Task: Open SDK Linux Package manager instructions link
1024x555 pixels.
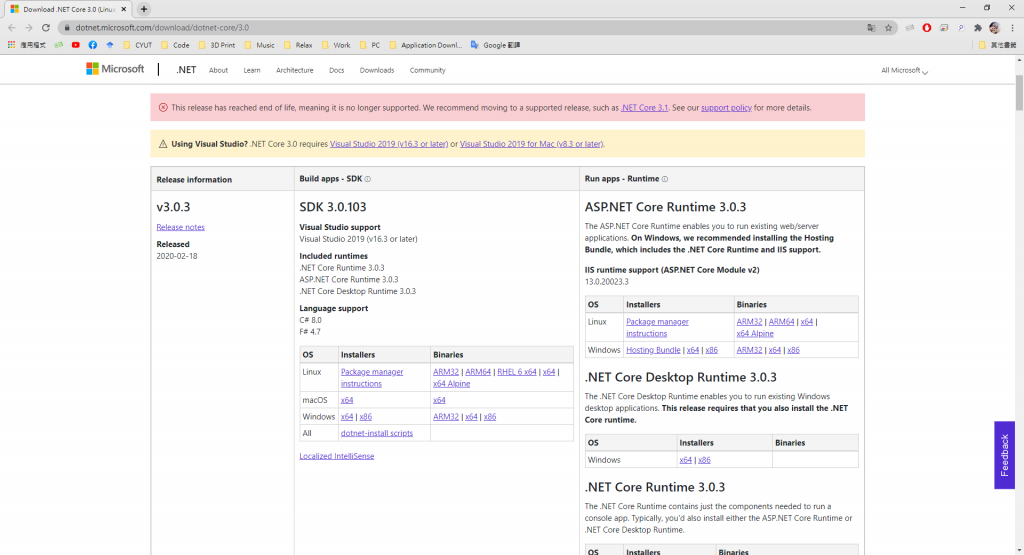Action: [x=372, y=377]
